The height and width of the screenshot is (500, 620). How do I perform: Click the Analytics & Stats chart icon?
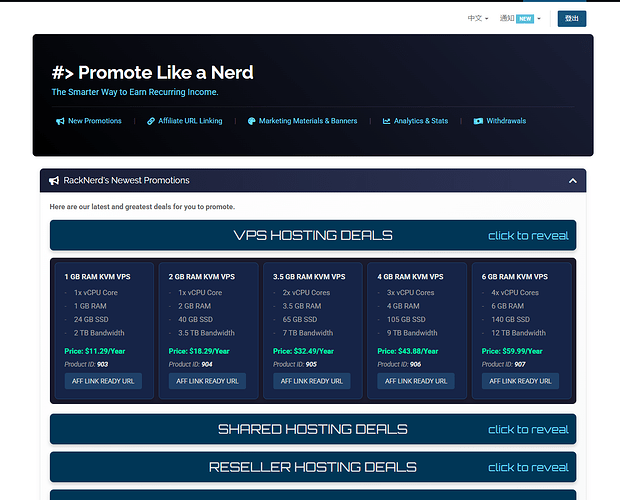click(x=386, y=121)
